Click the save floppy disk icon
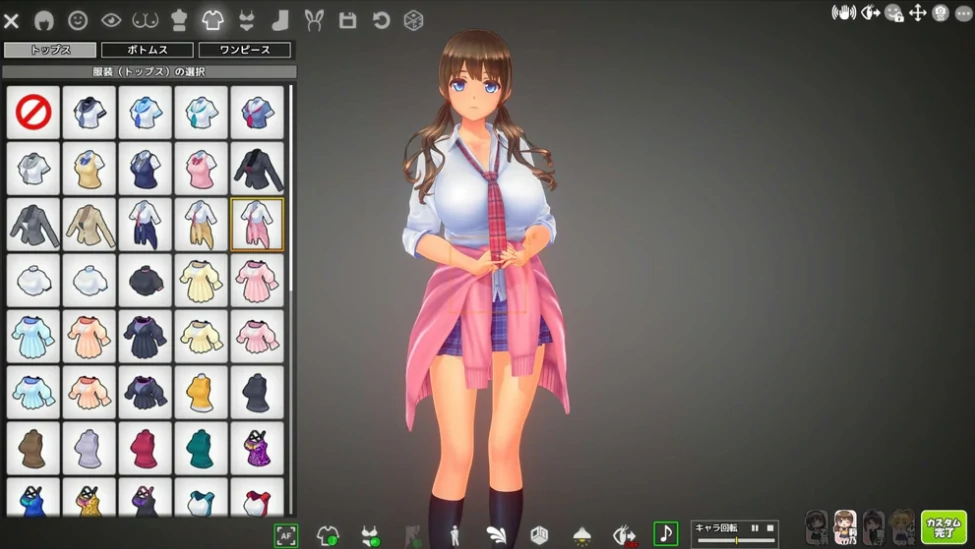975x549 pixels. coord(348,21)
